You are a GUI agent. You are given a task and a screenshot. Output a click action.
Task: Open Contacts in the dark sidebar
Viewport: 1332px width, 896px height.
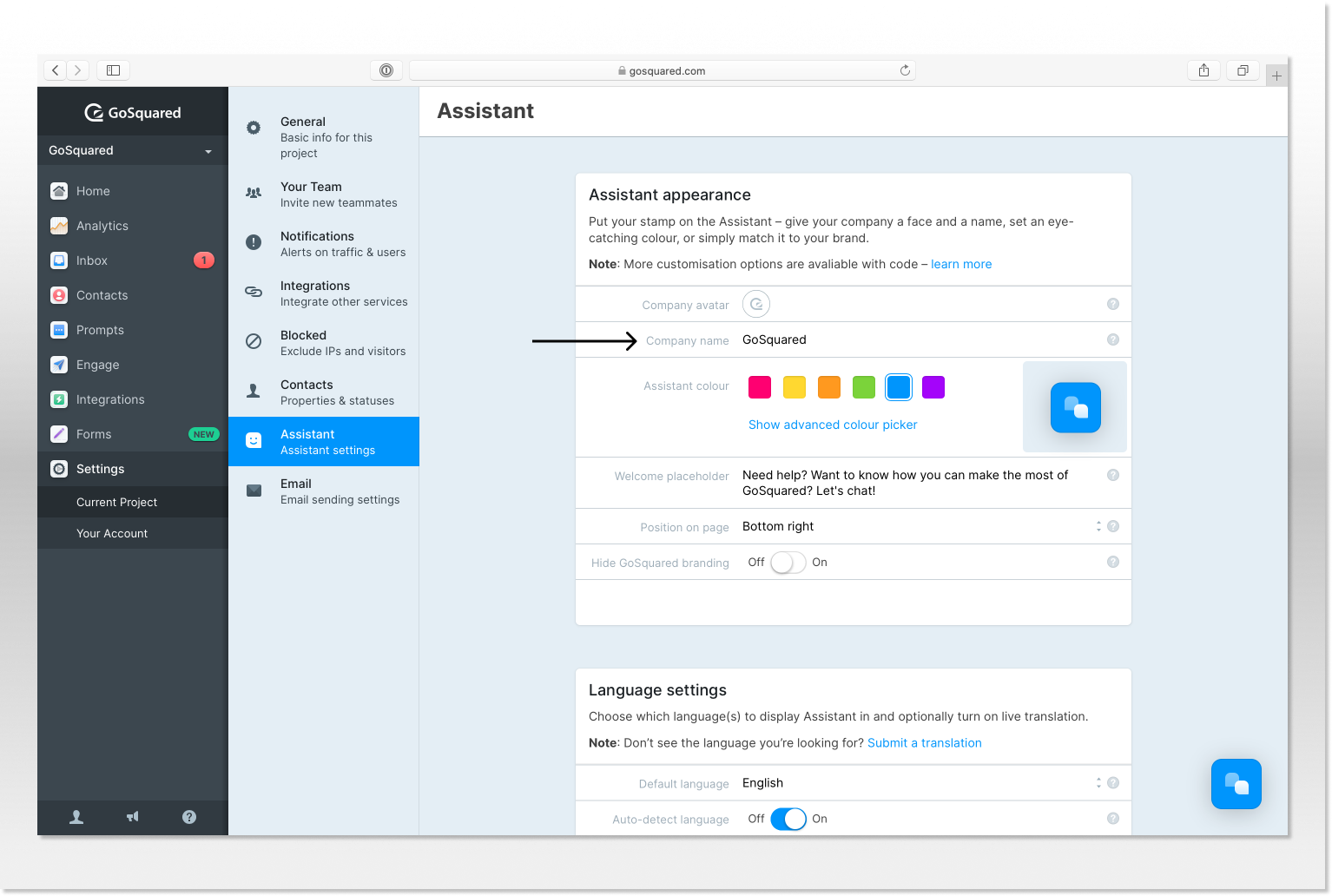pyautogui.click(x=132, y=295)
